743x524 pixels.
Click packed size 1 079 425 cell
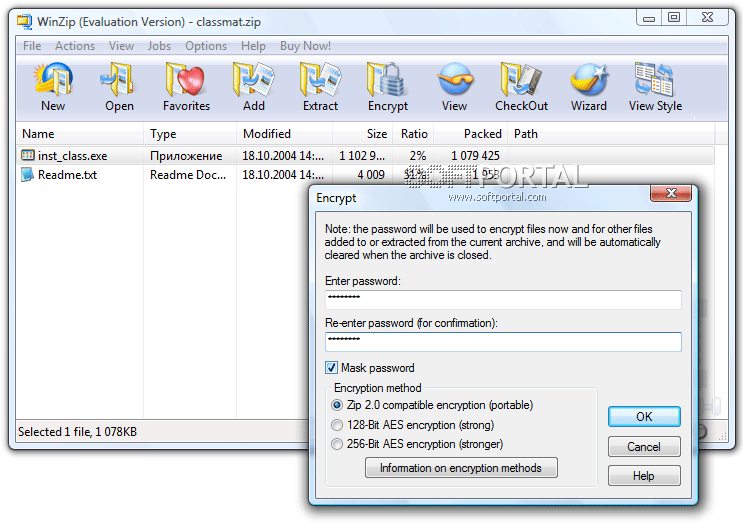click(475, 156)
